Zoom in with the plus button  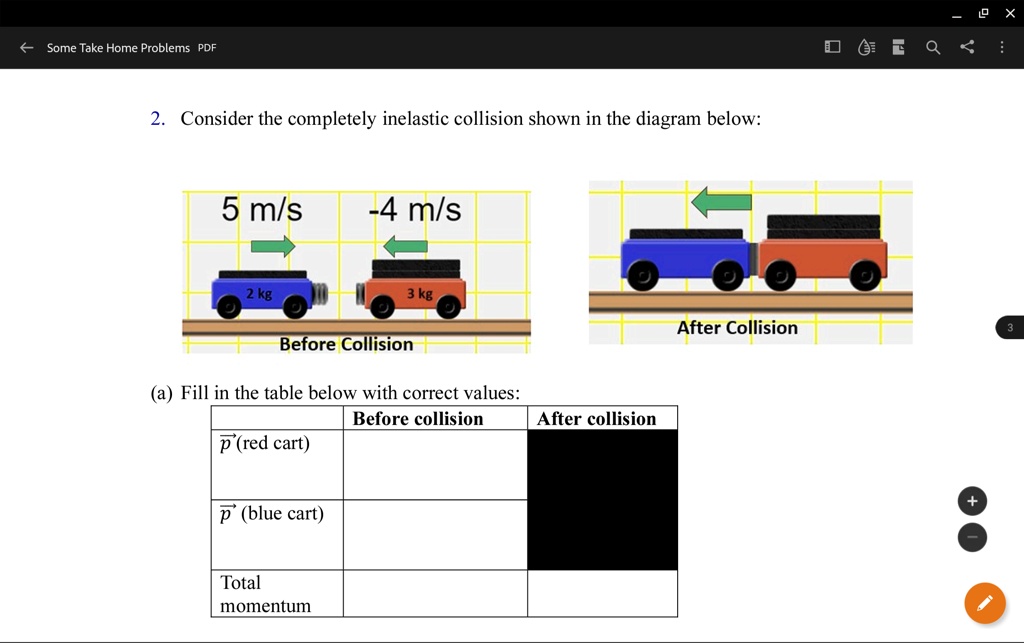972,501
